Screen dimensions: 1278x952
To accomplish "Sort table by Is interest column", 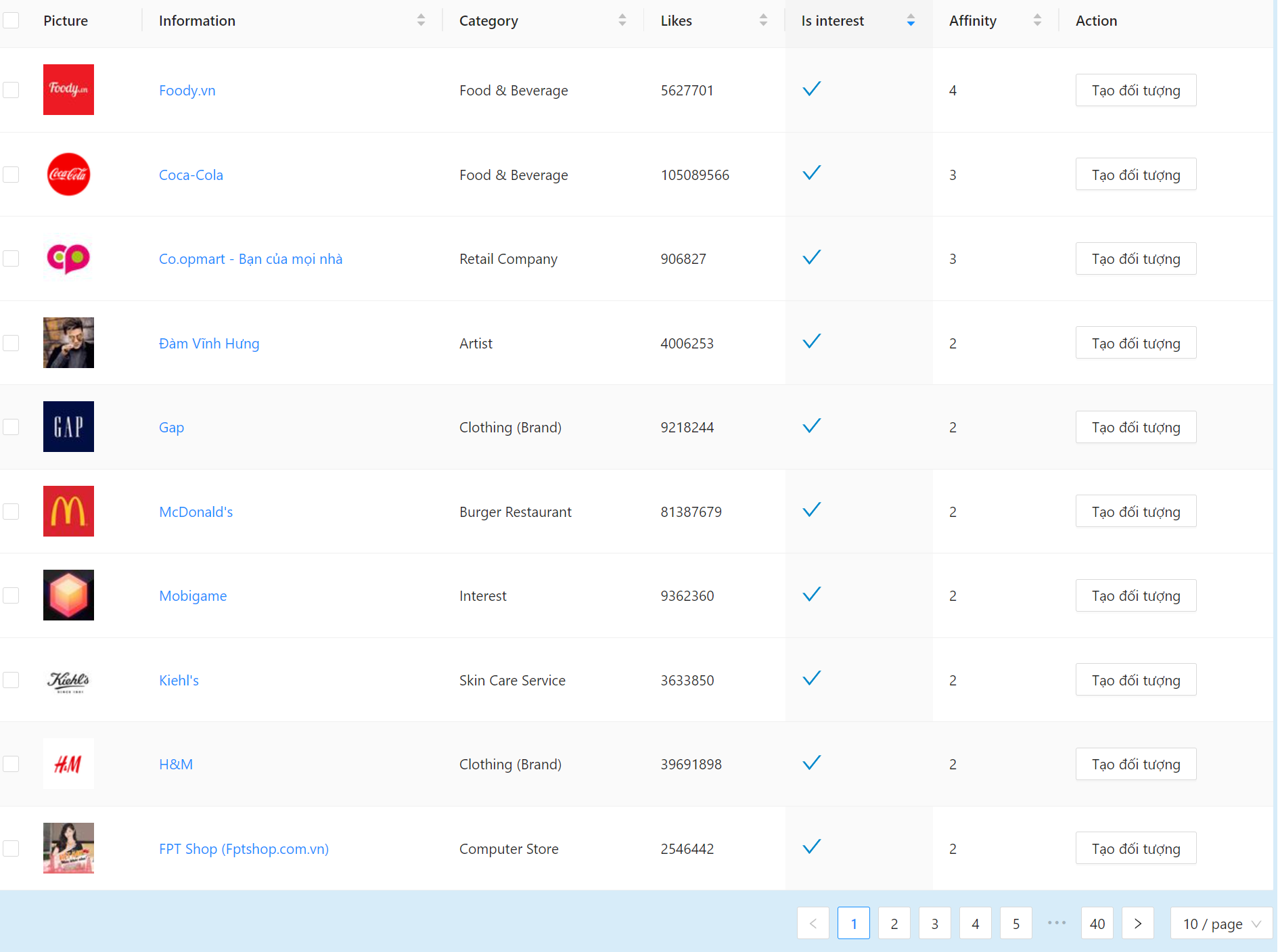I will pyautogui.click(x=911, y=20).
